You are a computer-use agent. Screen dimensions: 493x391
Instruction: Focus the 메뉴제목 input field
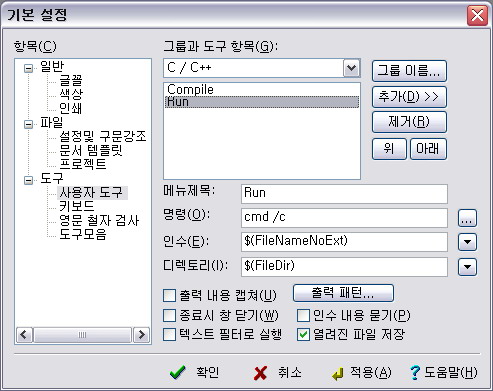click(x=344, y=194)
